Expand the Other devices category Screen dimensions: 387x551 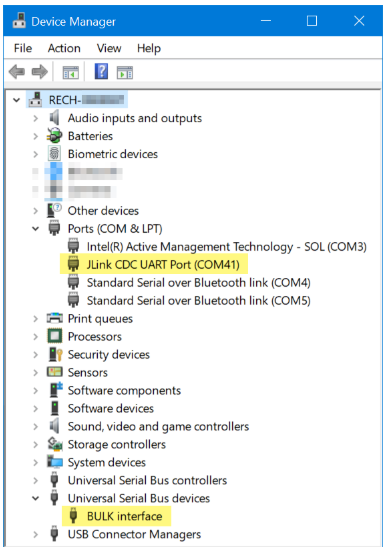click(36, 211)
